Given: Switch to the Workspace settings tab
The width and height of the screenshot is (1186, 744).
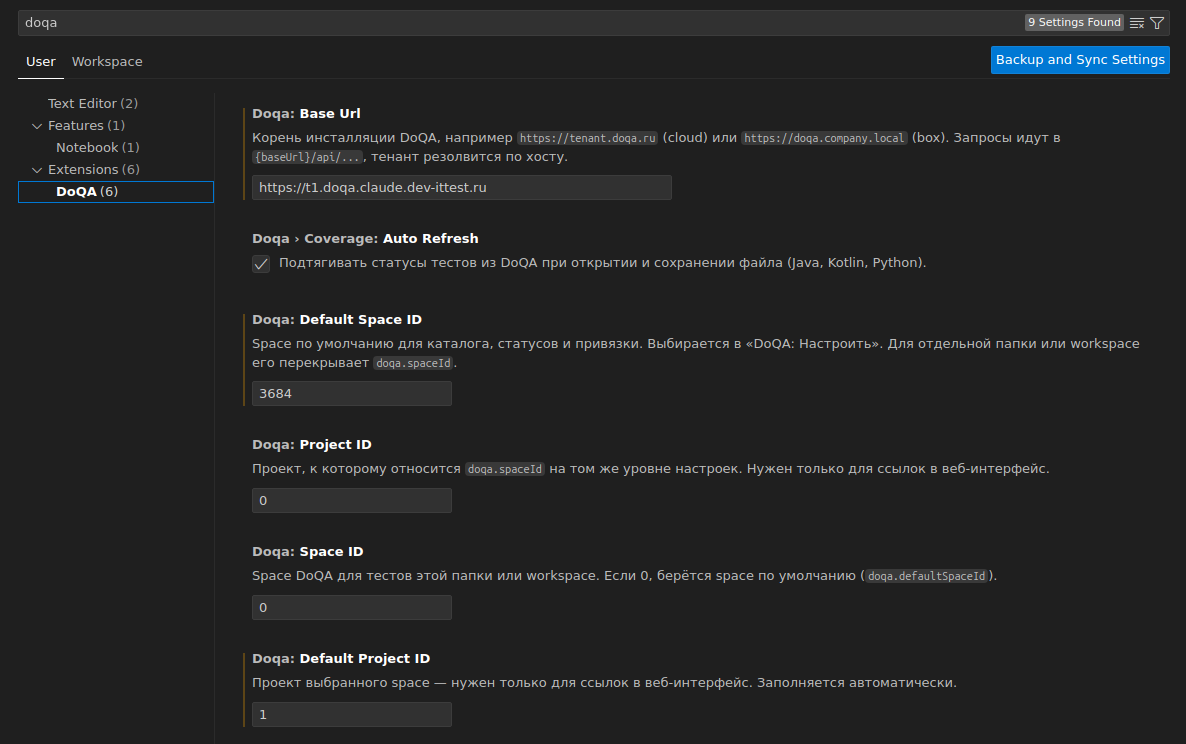Looking at the screenshot, I should tap(107, 62).
